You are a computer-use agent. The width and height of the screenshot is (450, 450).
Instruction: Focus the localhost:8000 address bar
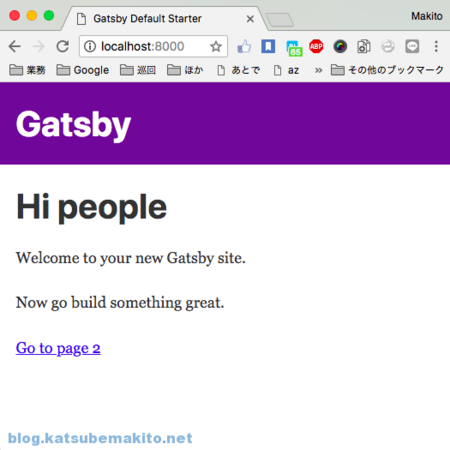[x=153, y=46]
